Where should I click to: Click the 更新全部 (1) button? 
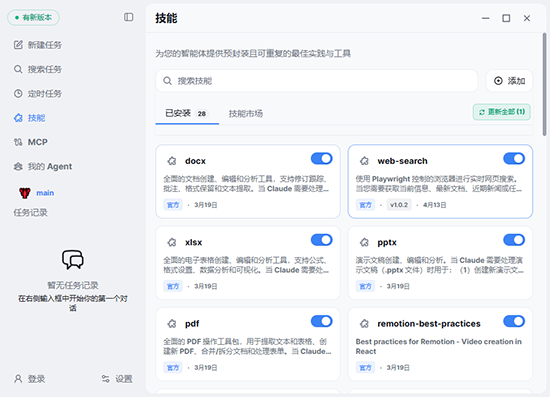(x=502, y=112)
